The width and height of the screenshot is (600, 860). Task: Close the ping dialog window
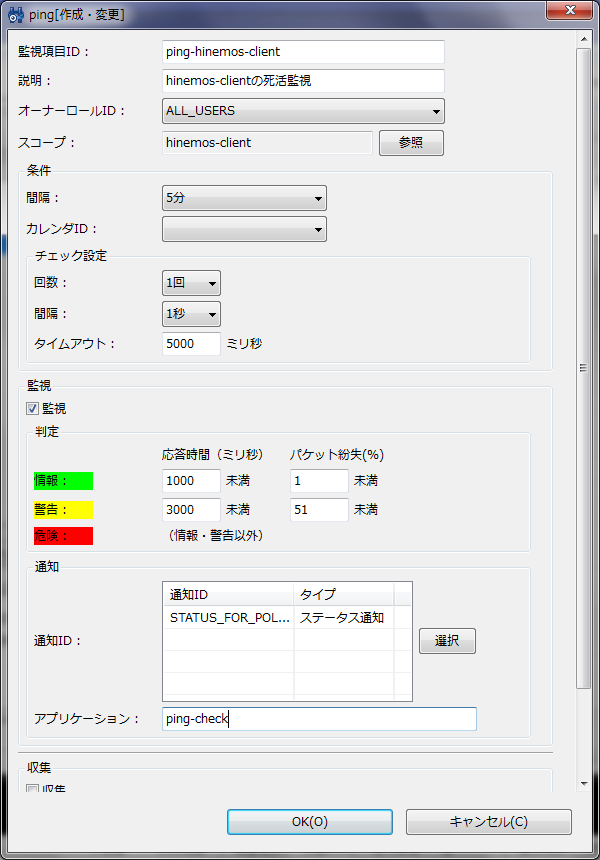569,10
